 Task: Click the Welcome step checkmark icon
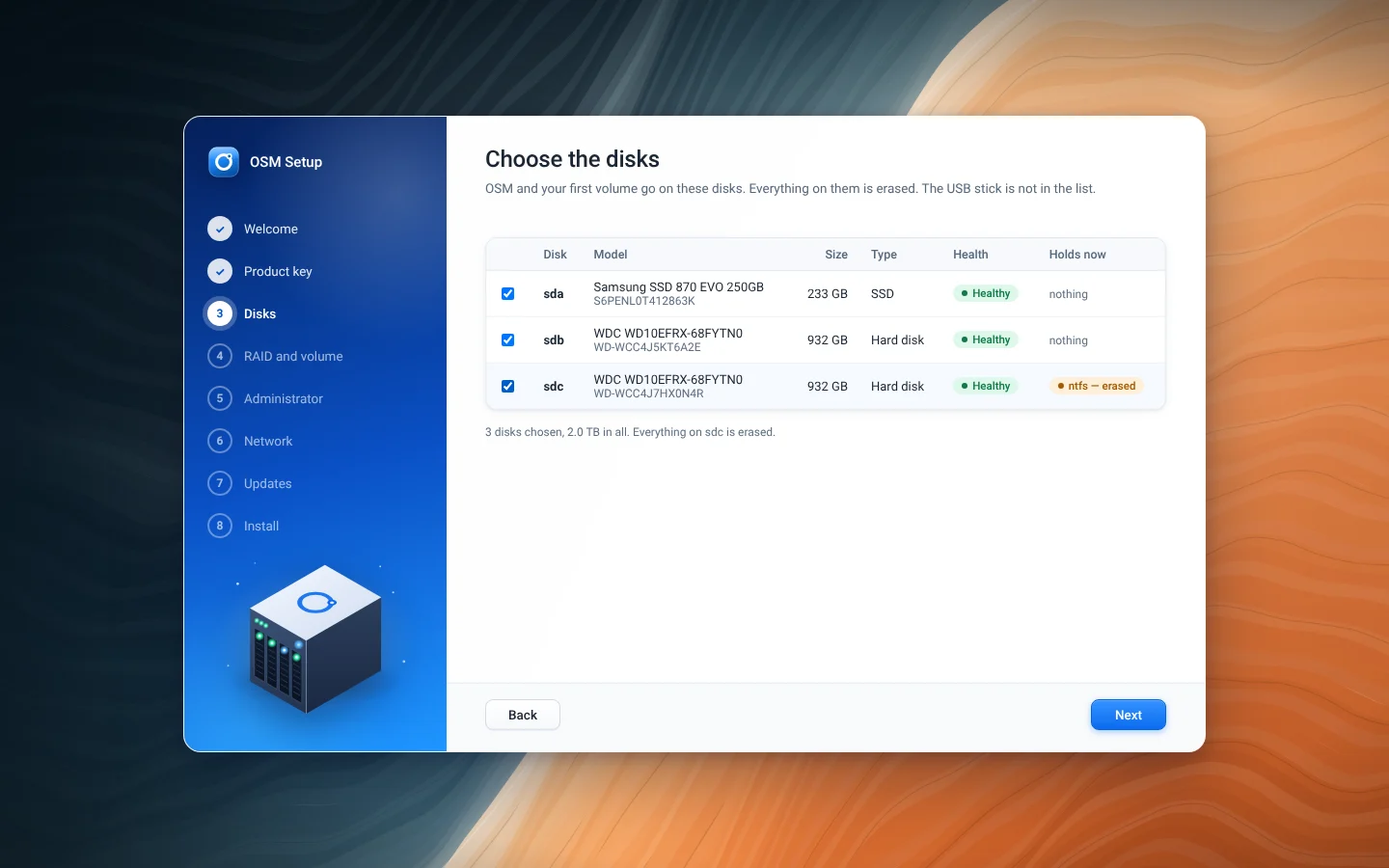[220, 229]
